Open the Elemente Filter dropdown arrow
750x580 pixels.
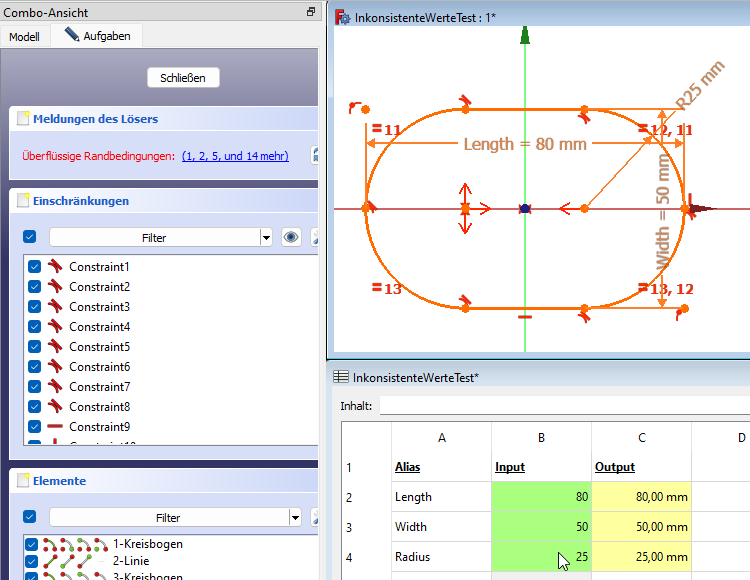tap(295, 517)
